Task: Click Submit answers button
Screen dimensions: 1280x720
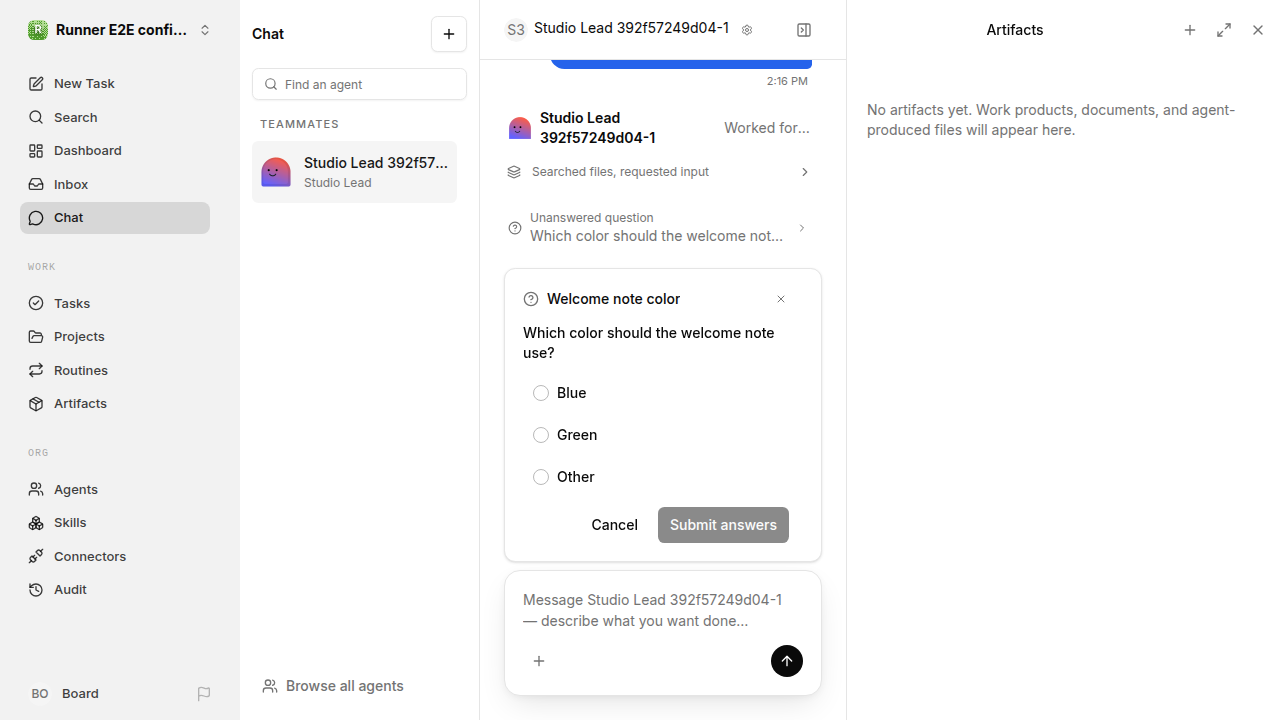Action: click(x=723, y=525)
